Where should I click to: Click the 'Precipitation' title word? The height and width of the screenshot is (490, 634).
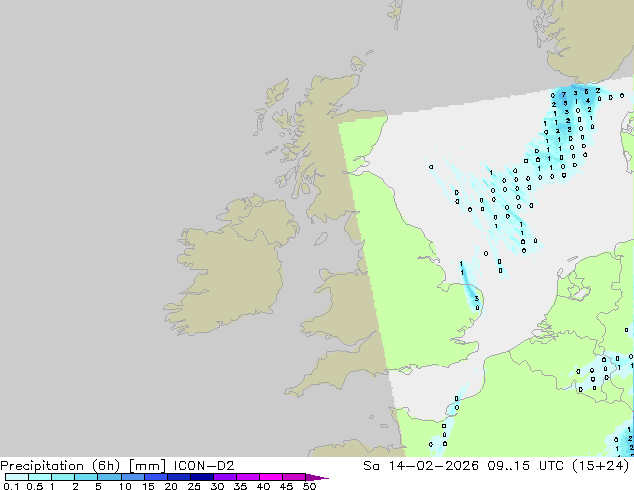[42, 466]
